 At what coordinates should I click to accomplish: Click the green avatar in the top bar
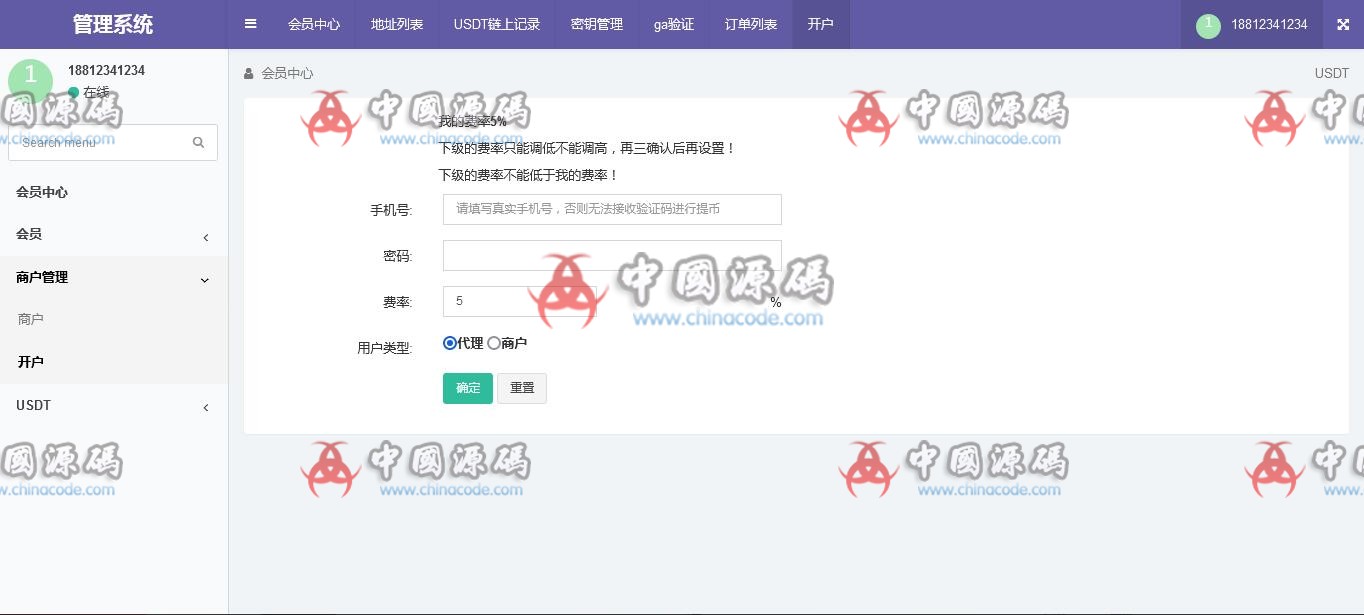(x=1208, y=25)
